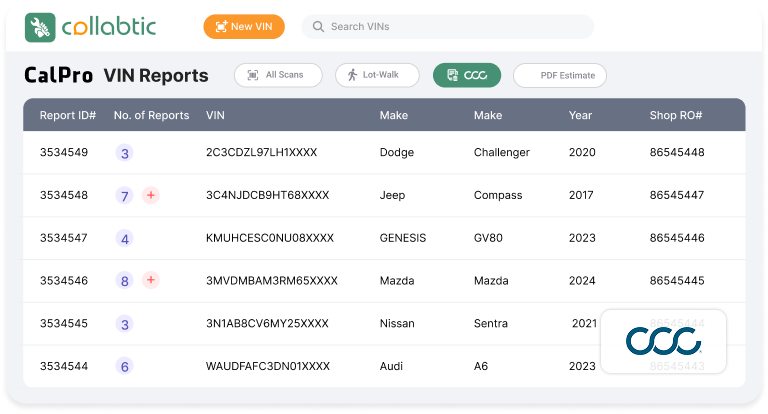Open Report ID 3534549
This screenshot has height=414, width=768.
click(64, 153)
